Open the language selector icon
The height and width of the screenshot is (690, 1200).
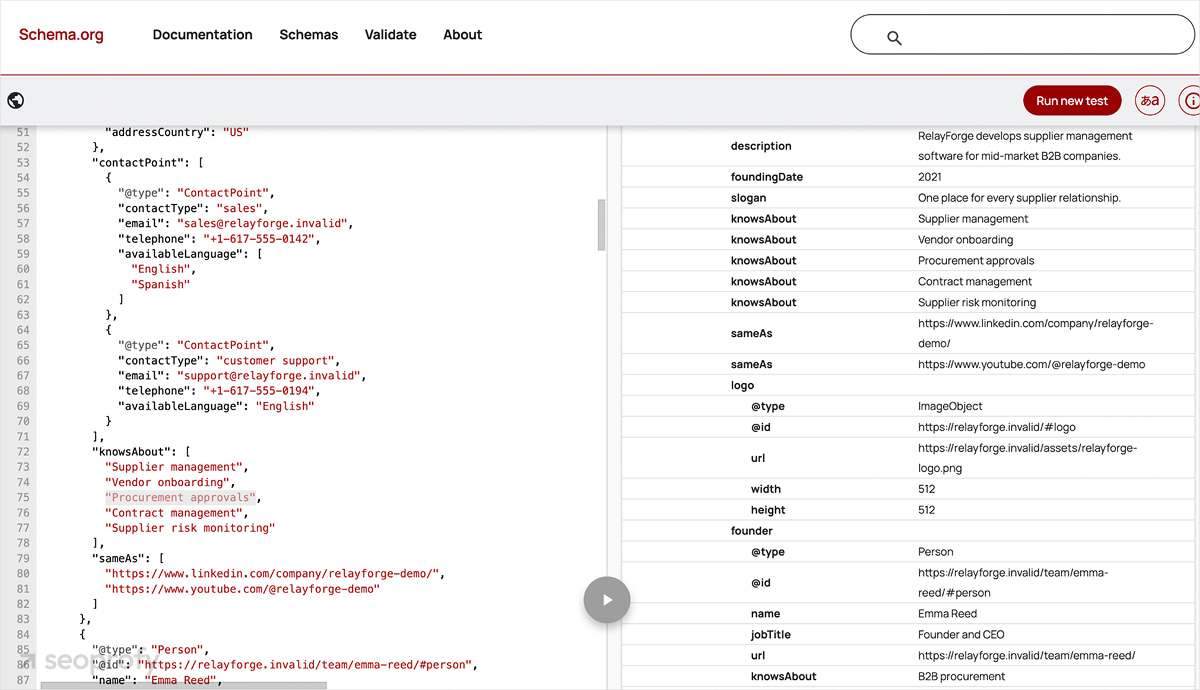(1150, 100)
